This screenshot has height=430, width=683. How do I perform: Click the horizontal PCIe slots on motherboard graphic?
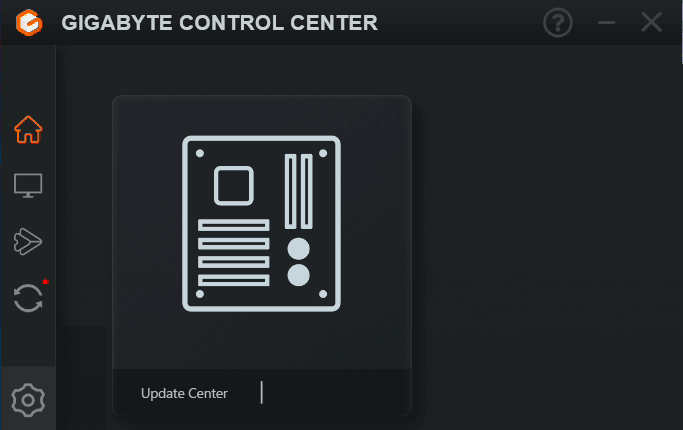tap(233, 253)
